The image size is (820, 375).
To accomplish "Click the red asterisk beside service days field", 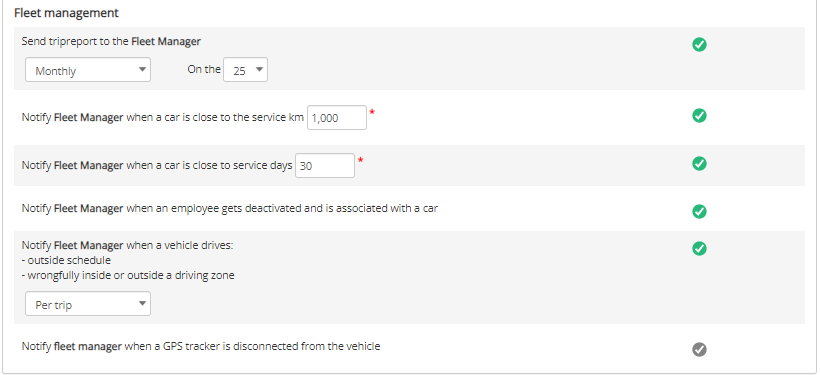I will 360,161.
